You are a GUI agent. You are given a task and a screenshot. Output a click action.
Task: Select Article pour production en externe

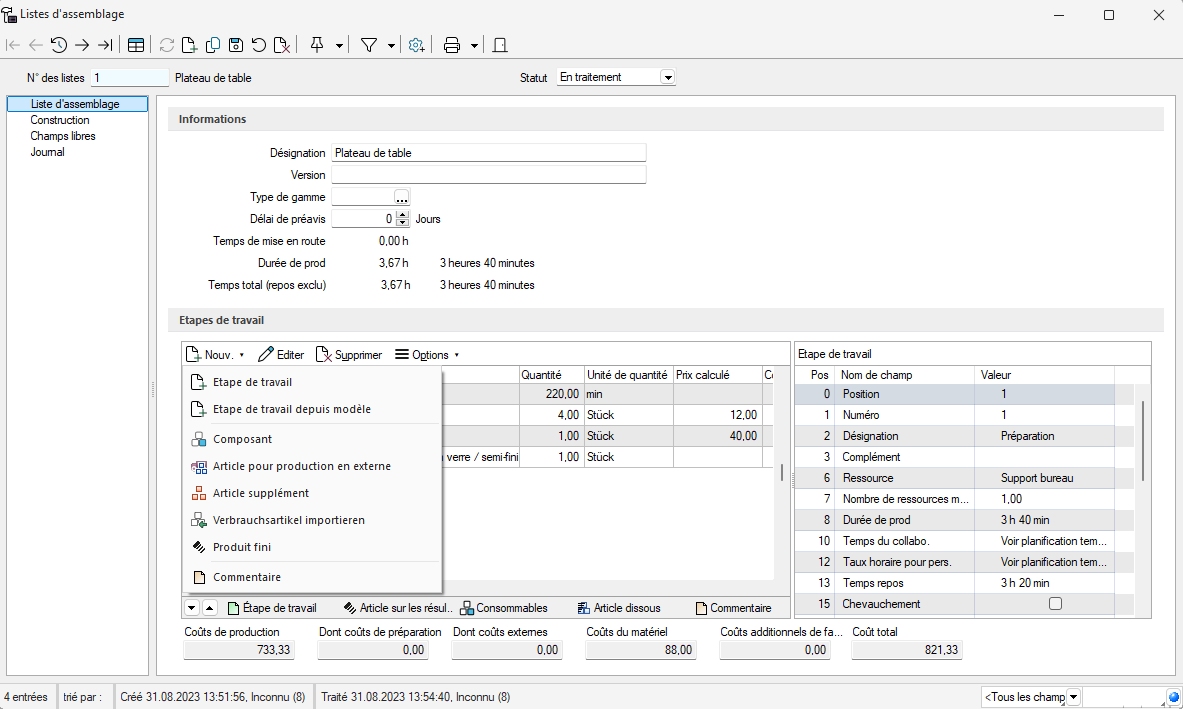click(301, 466)
